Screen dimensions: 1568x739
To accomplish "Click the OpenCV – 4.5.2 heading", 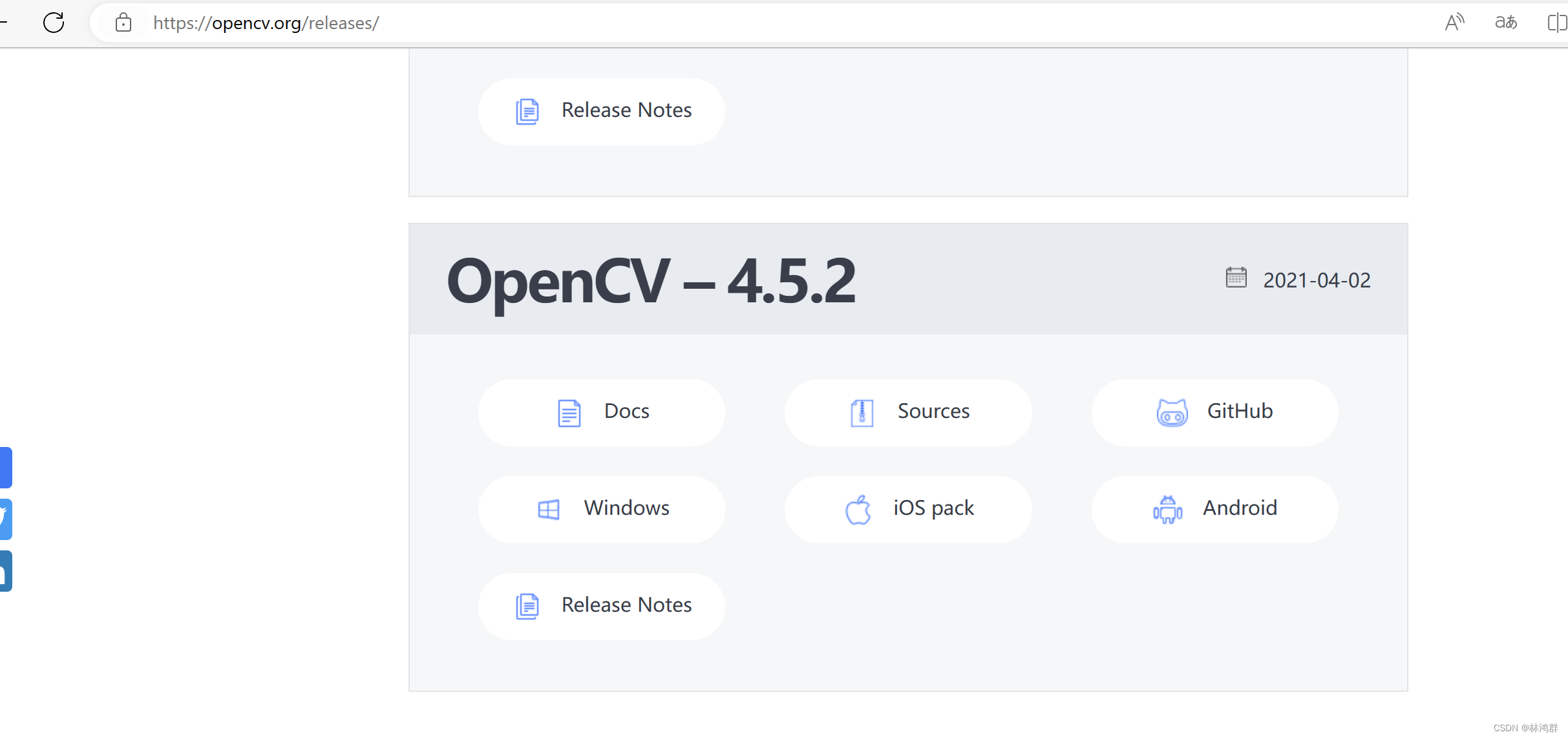I will click(x=651, y=280).
